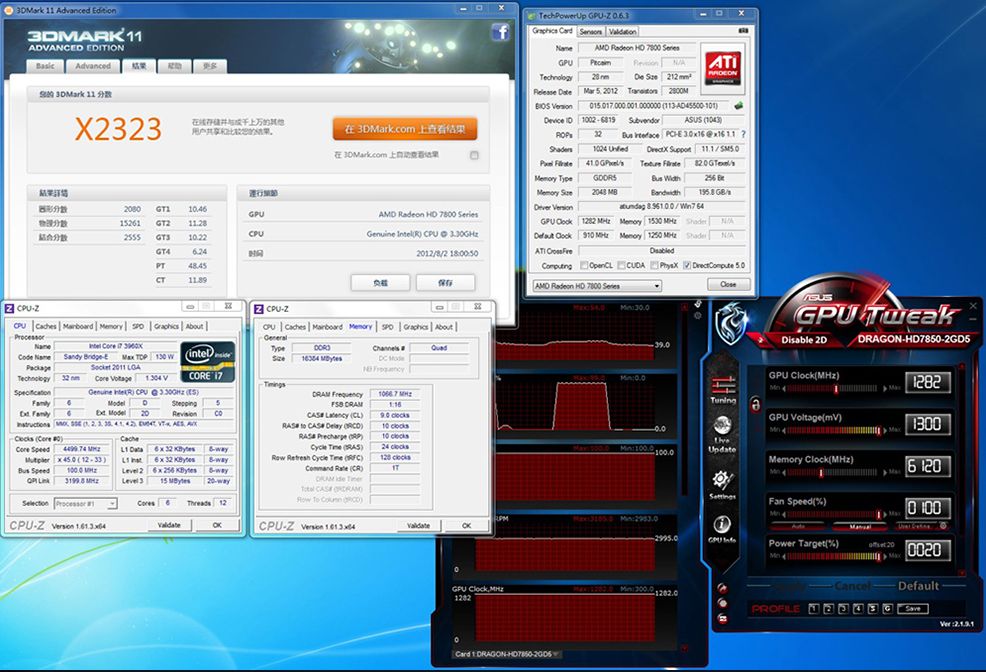Click the right arrow on Memory Clock slider
The image size is (986, 672).
(885, 472)
